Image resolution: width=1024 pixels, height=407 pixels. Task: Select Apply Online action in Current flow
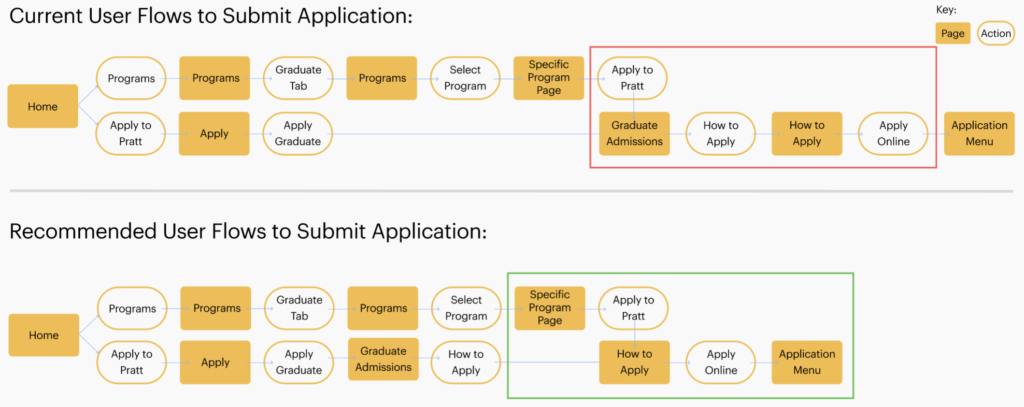click(x=893, y=133)
